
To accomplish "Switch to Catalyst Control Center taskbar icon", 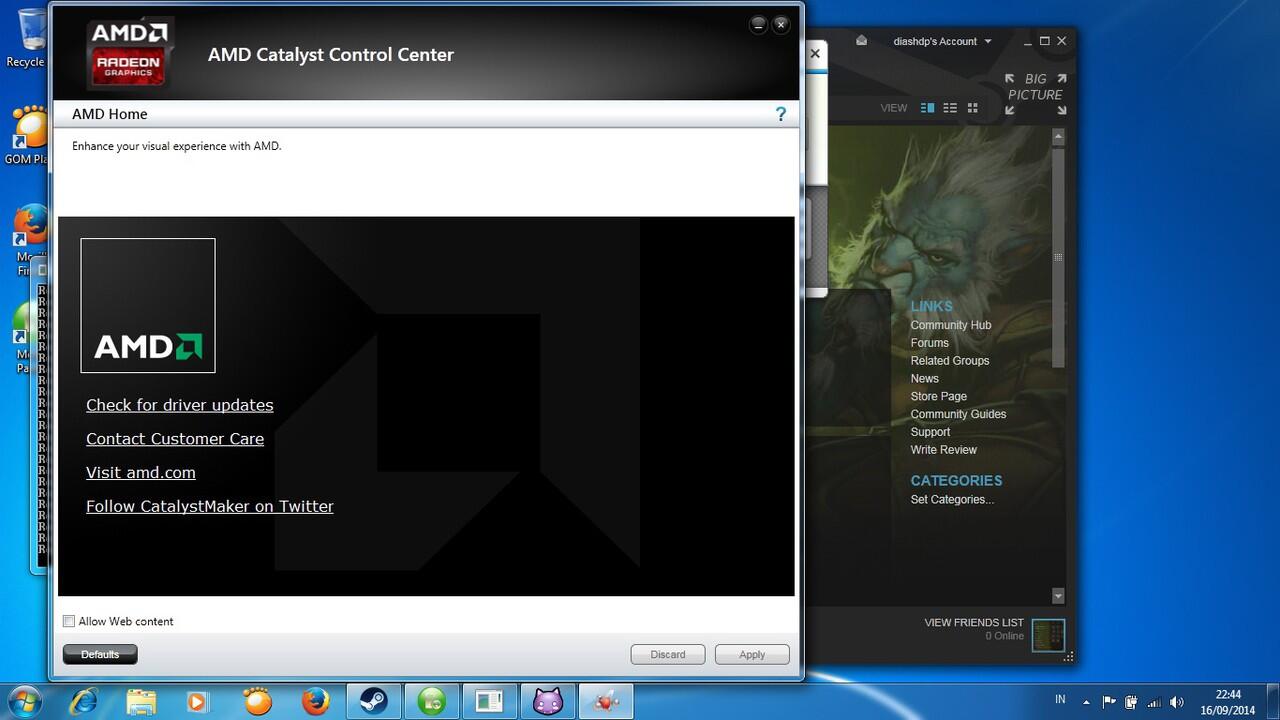I will click(x=606, y=701).
